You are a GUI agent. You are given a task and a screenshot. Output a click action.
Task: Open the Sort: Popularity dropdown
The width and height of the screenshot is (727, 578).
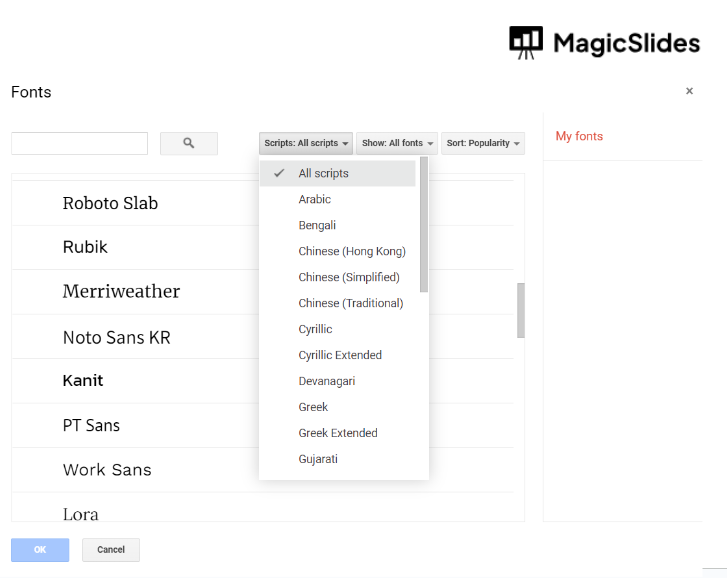[483, 144]
